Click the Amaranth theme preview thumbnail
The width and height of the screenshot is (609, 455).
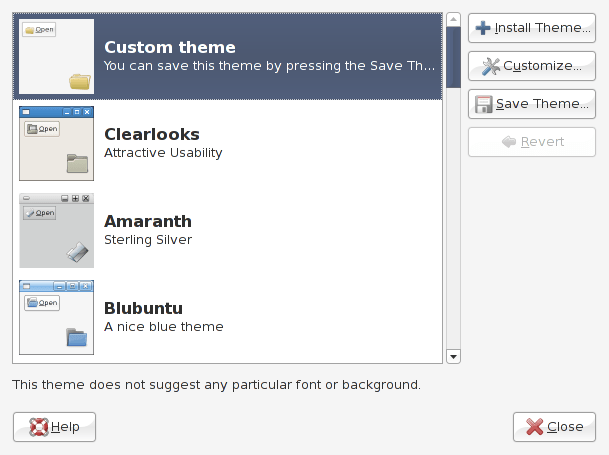tap(56, 230)
